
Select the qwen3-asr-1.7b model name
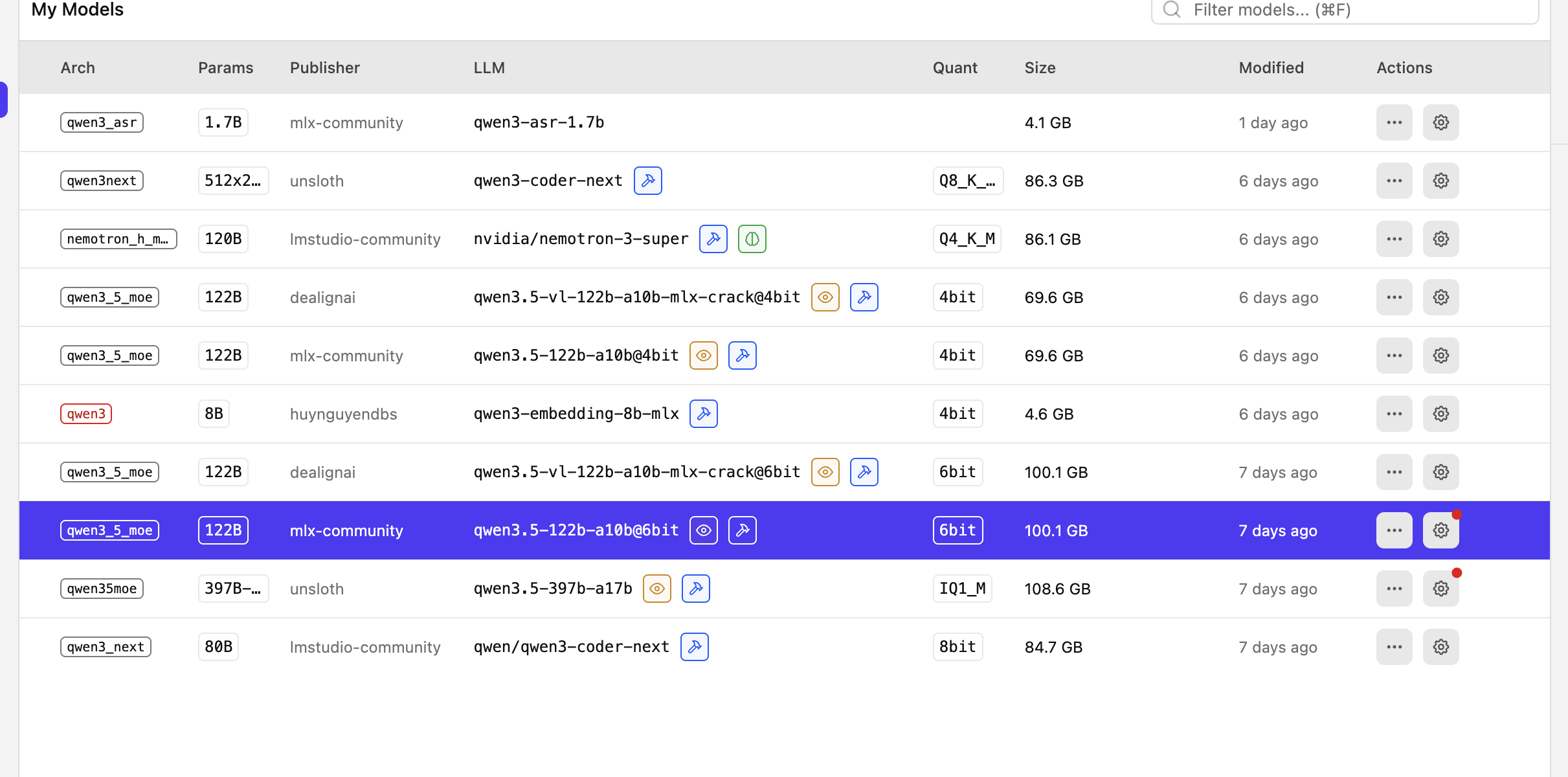539,122
